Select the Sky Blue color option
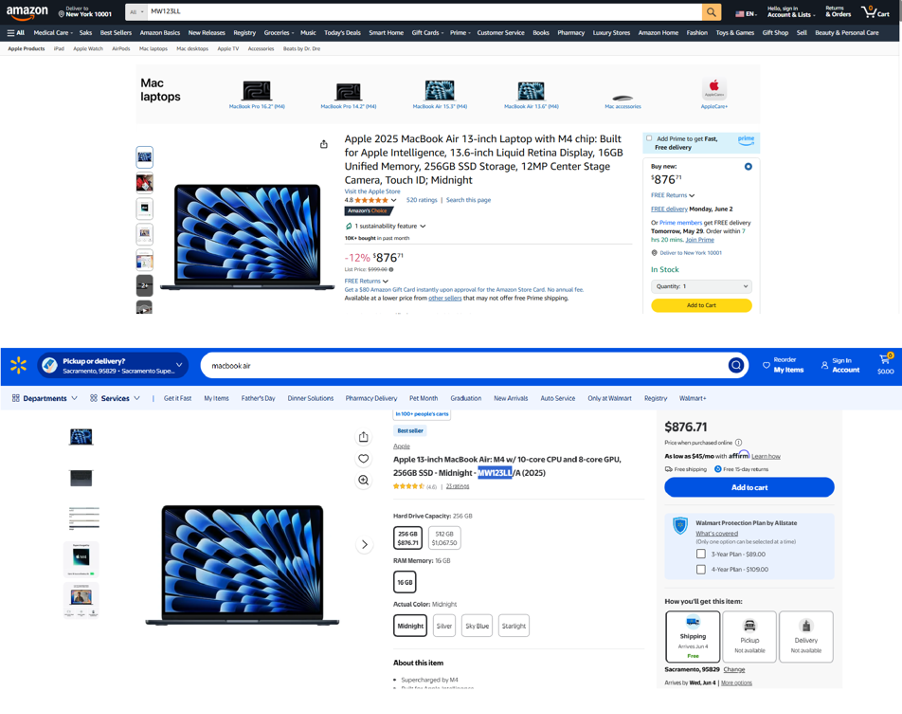The height and width of the screenshot is (714, 902). pos(477,626)
